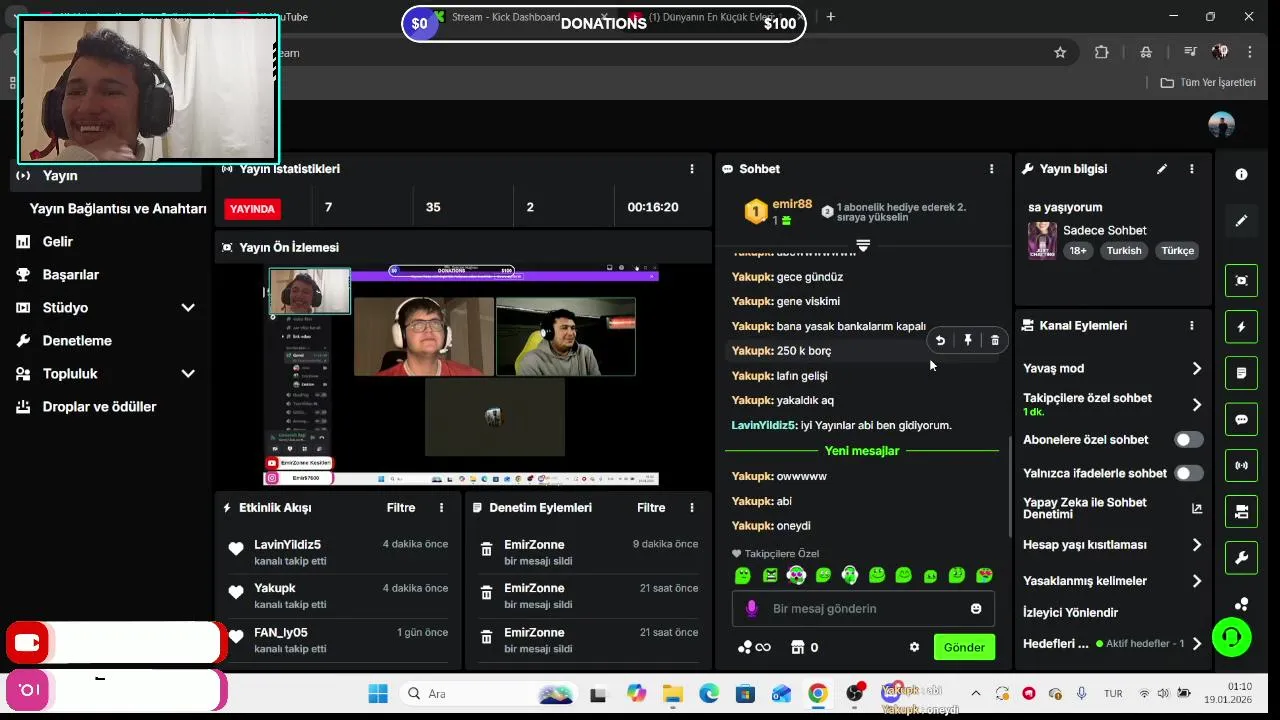Click the chat panel vertical scrollbar
Image resolution: width=1280 pixels, height=720 pixels.
(1009, 485)
